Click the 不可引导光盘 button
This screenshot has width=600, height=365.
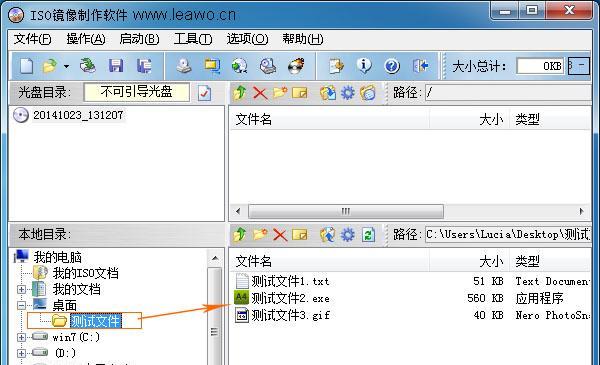[137, 92]
